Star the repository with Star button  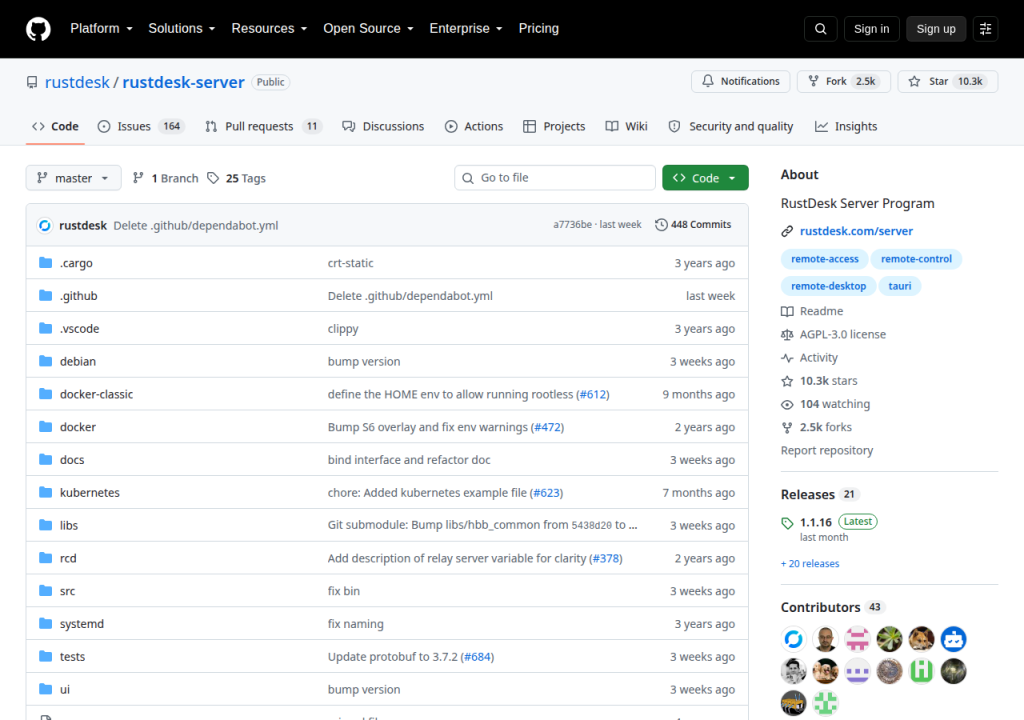[948, 81]
